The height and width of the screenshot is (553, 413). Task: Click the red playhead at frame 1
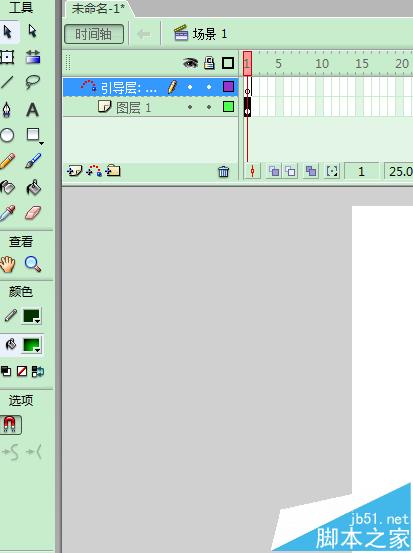point(247,63)
